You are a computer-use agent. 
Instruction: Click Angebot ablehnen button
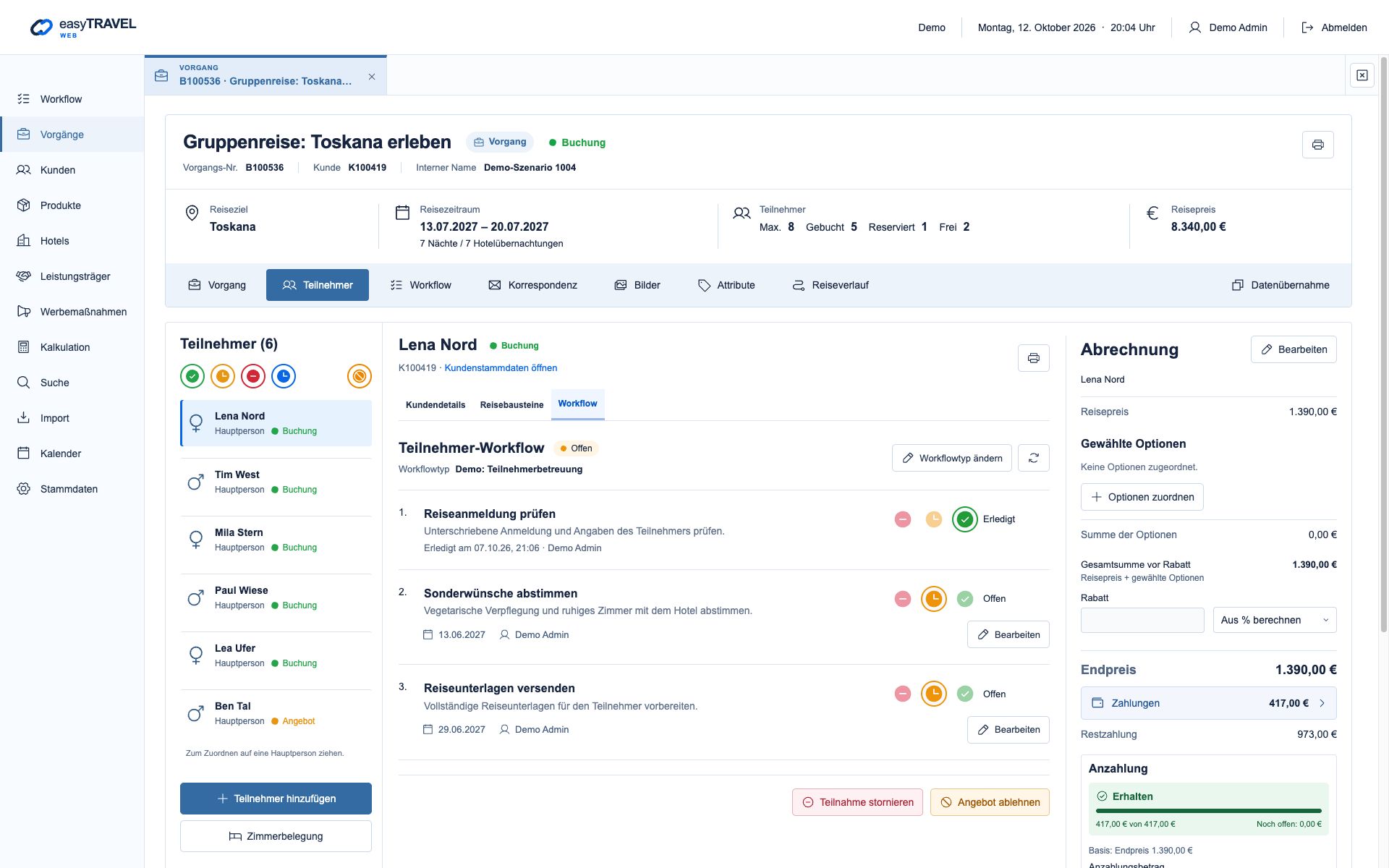coord(990,802)
